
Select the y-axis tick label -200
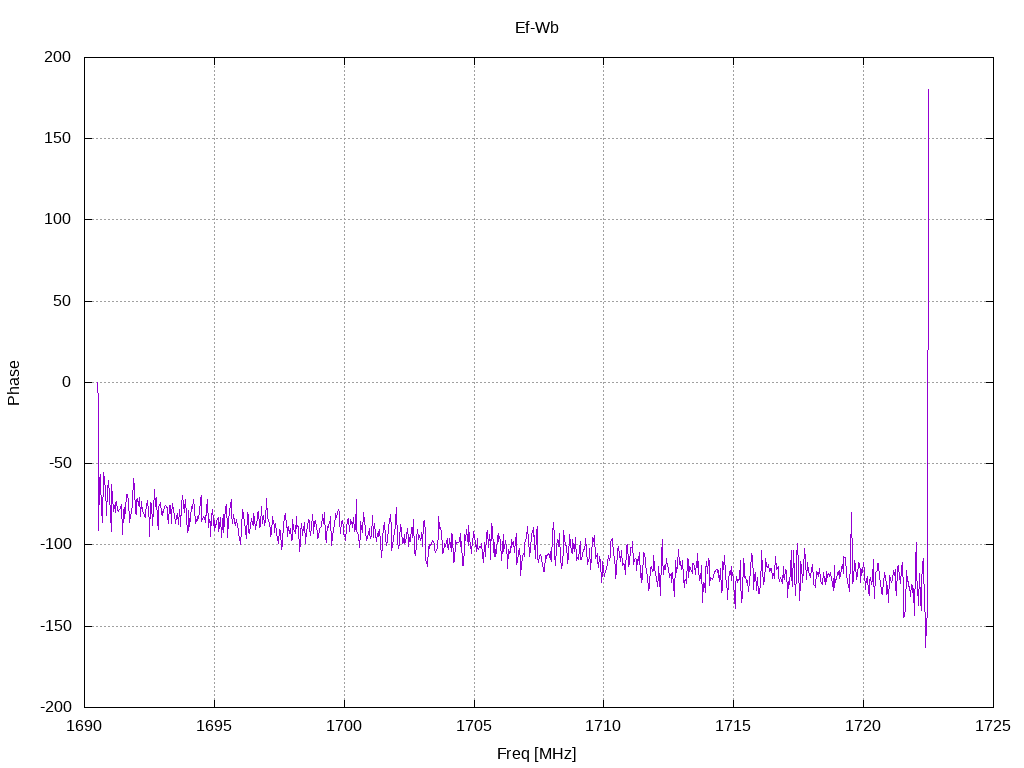click(x=56, y=707)
